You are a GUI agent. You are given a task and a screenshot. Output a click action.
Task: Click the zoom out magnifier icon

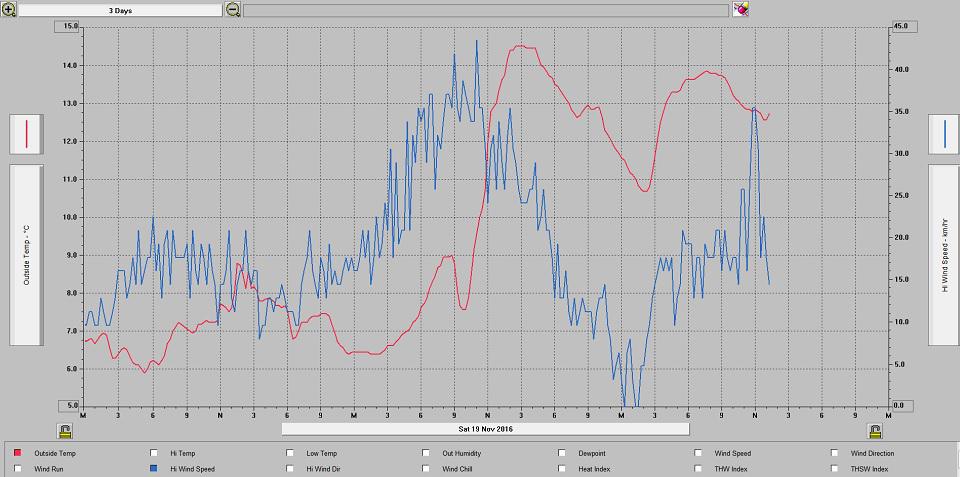click(x=232, y=9)
